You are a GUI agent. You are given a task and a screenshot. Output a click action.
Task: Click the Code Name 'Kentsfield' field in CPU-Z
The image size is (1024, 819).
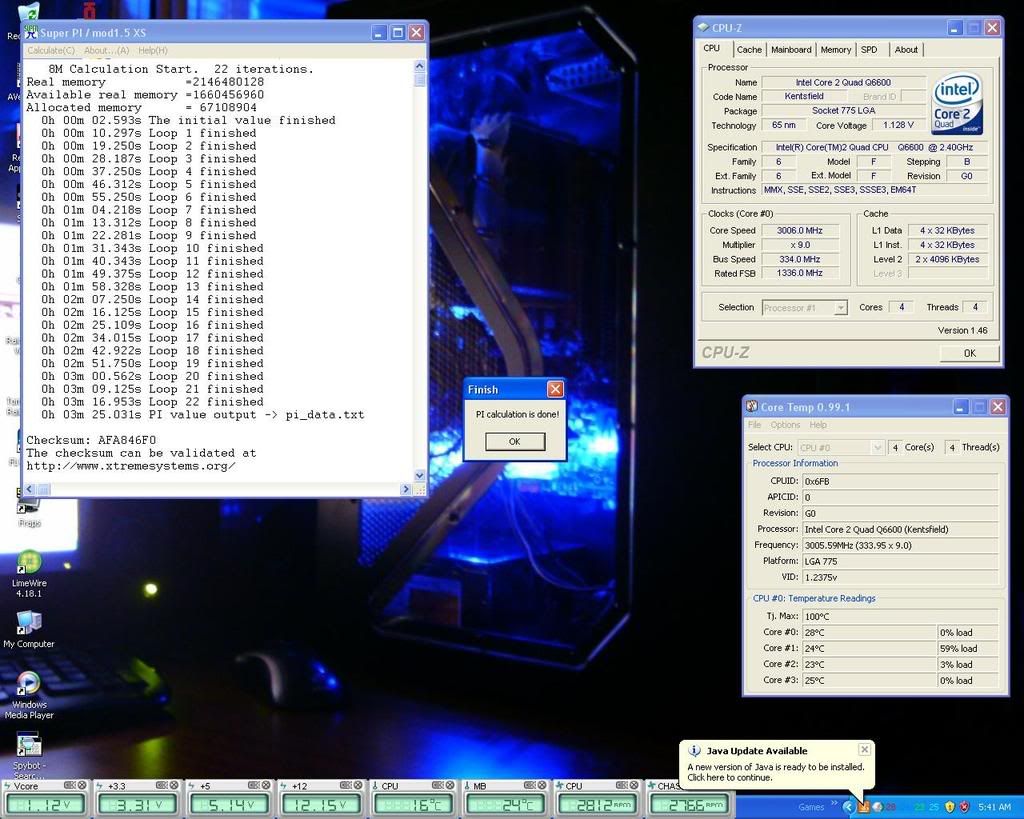tap(804, 96)
